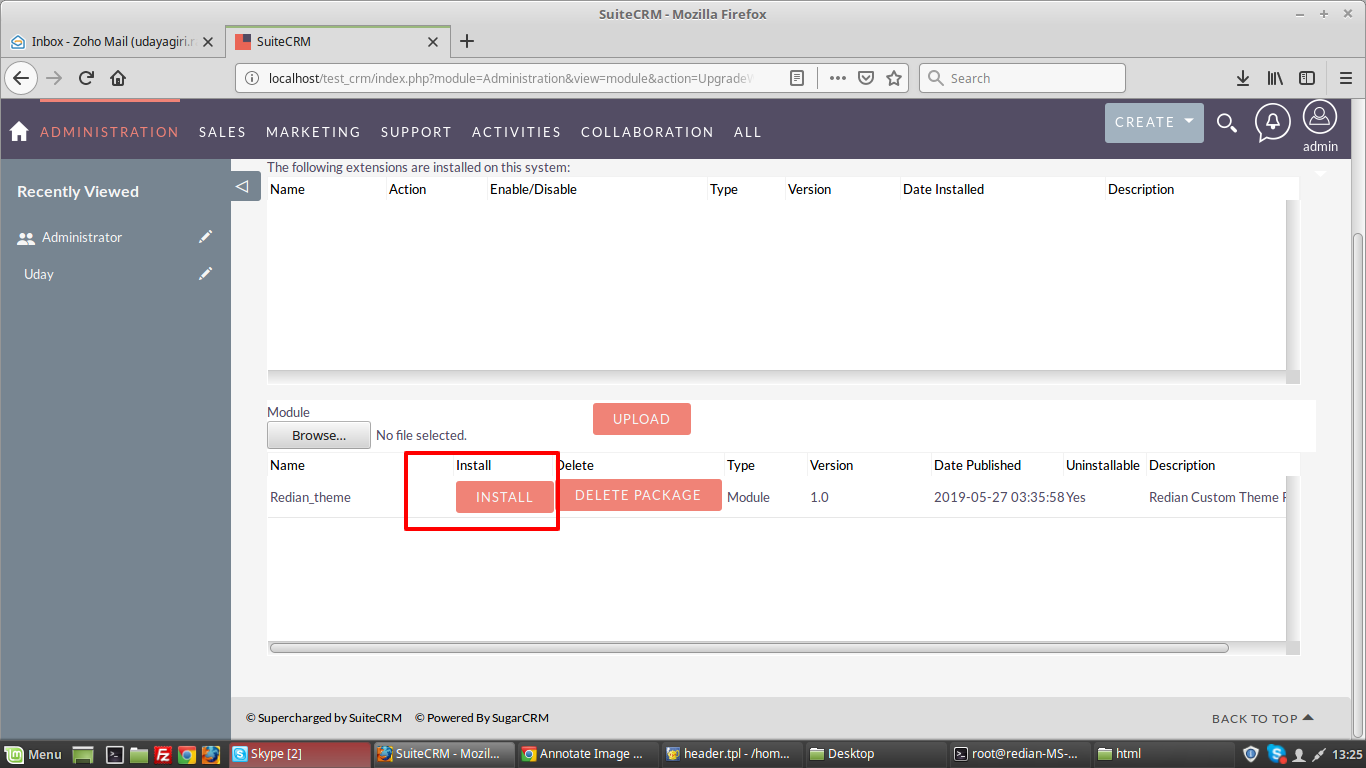Open a new tab with the plus button
Screen dimensions: 1366x768
(466, 41)
